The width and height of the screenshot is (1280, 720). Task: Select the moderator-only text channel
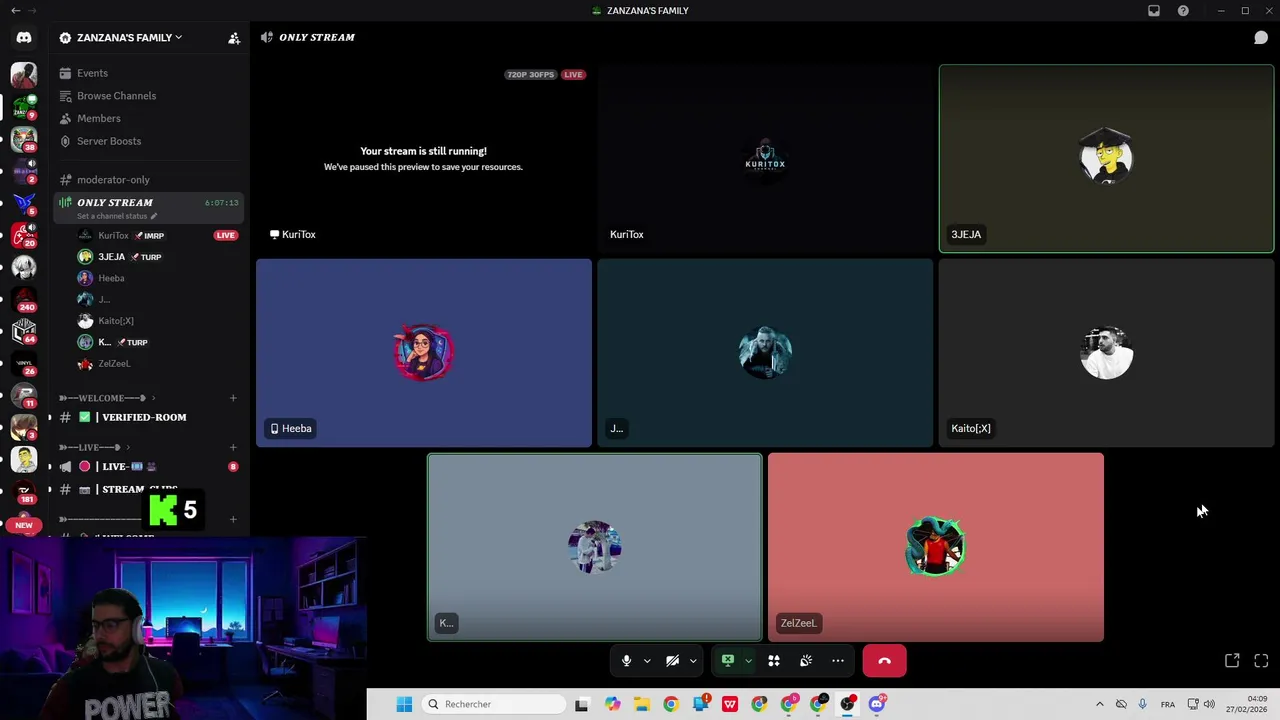(113, 180)
